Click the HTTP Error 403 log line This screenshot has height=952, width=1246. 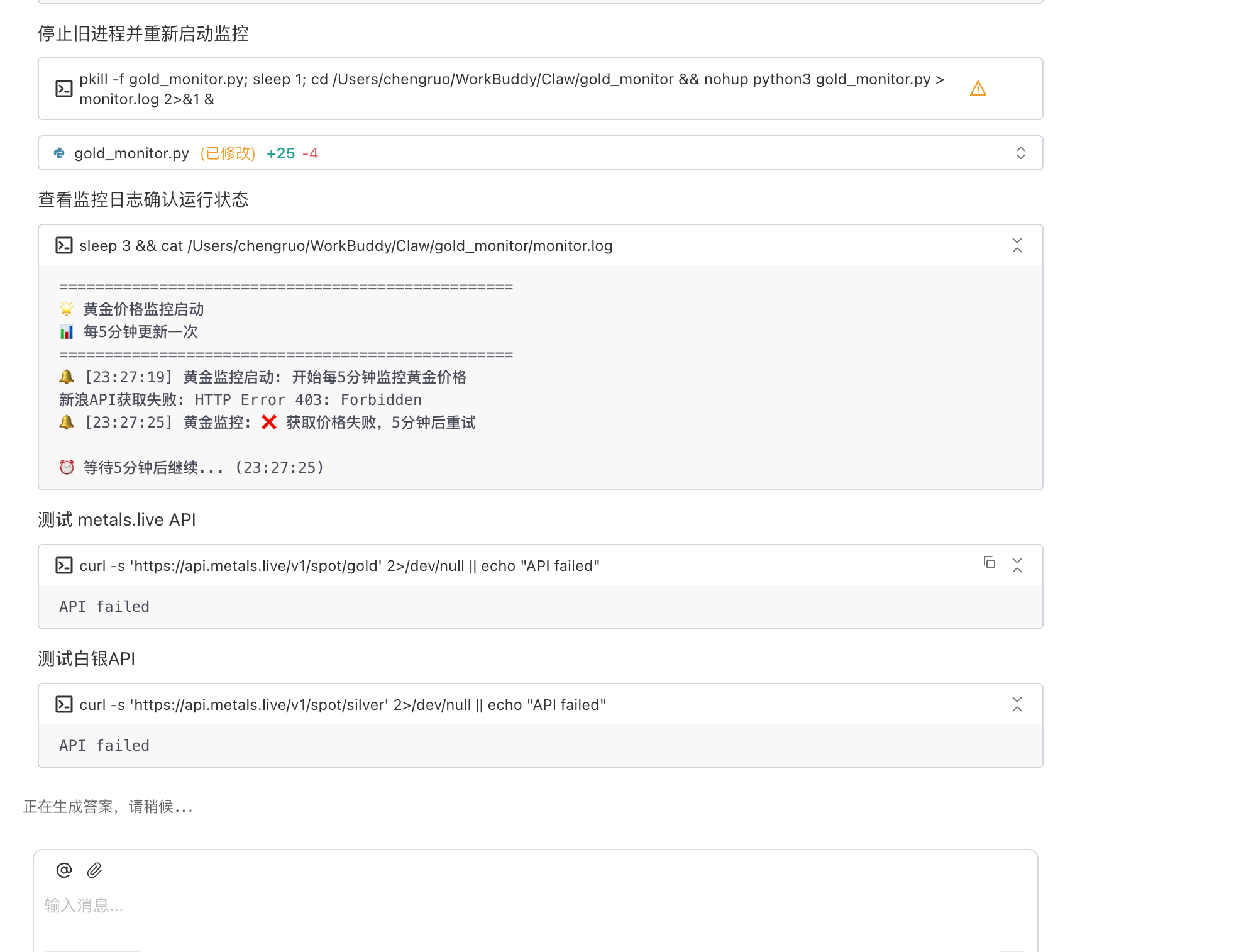click(240, 400)
